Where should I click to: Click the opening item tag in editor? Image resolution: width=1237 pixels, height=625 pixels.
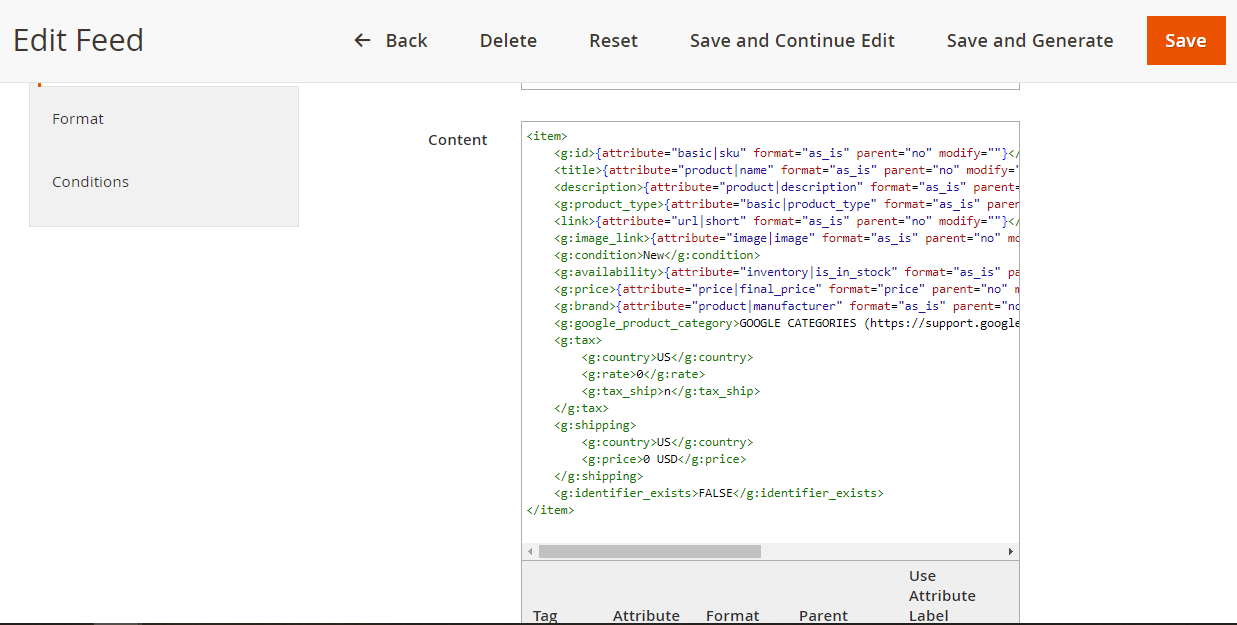547,136
